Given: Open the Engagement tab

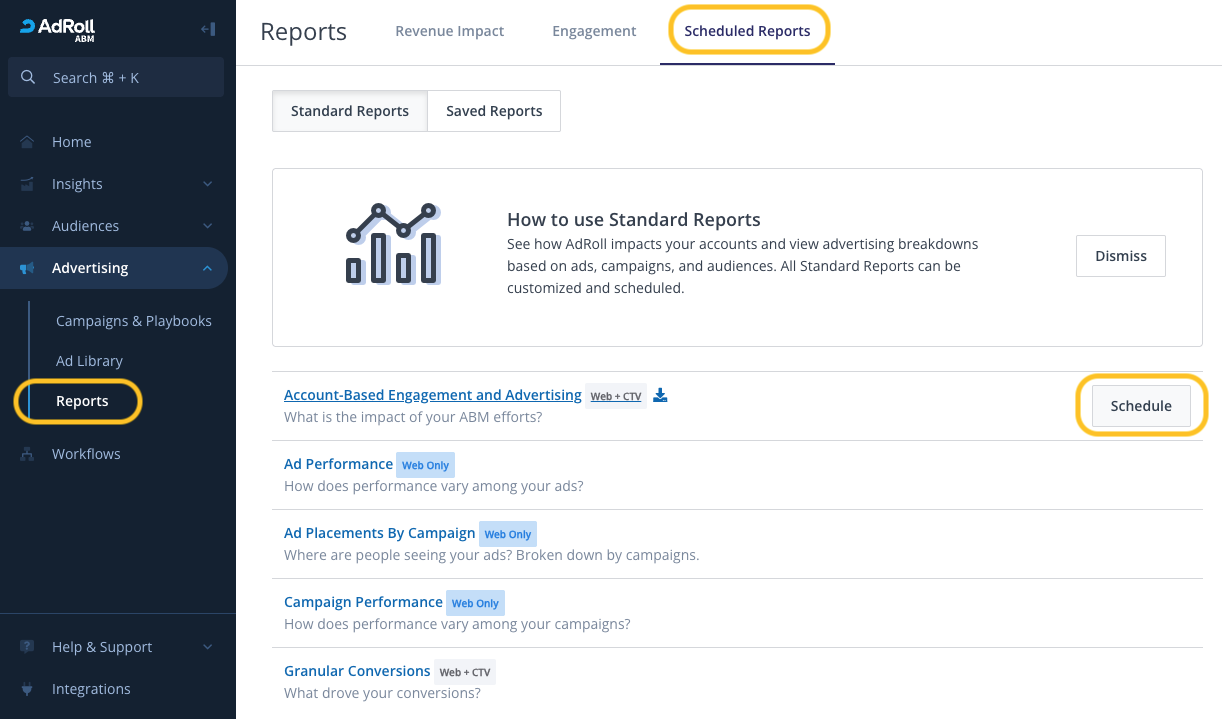Looking at the screenshot, I should click(594, 31).
